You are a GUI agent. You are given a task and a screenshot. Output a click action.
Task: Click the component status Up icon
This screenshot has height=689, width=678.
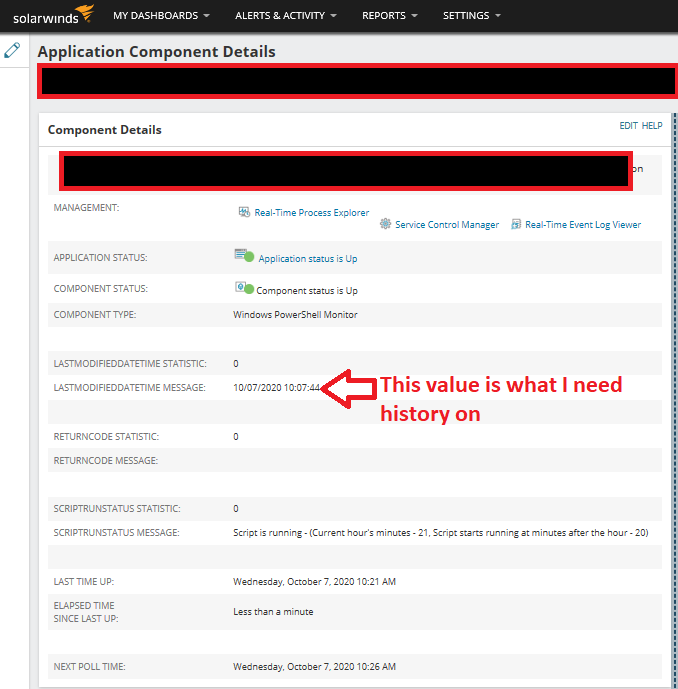[x=244, y=288]
